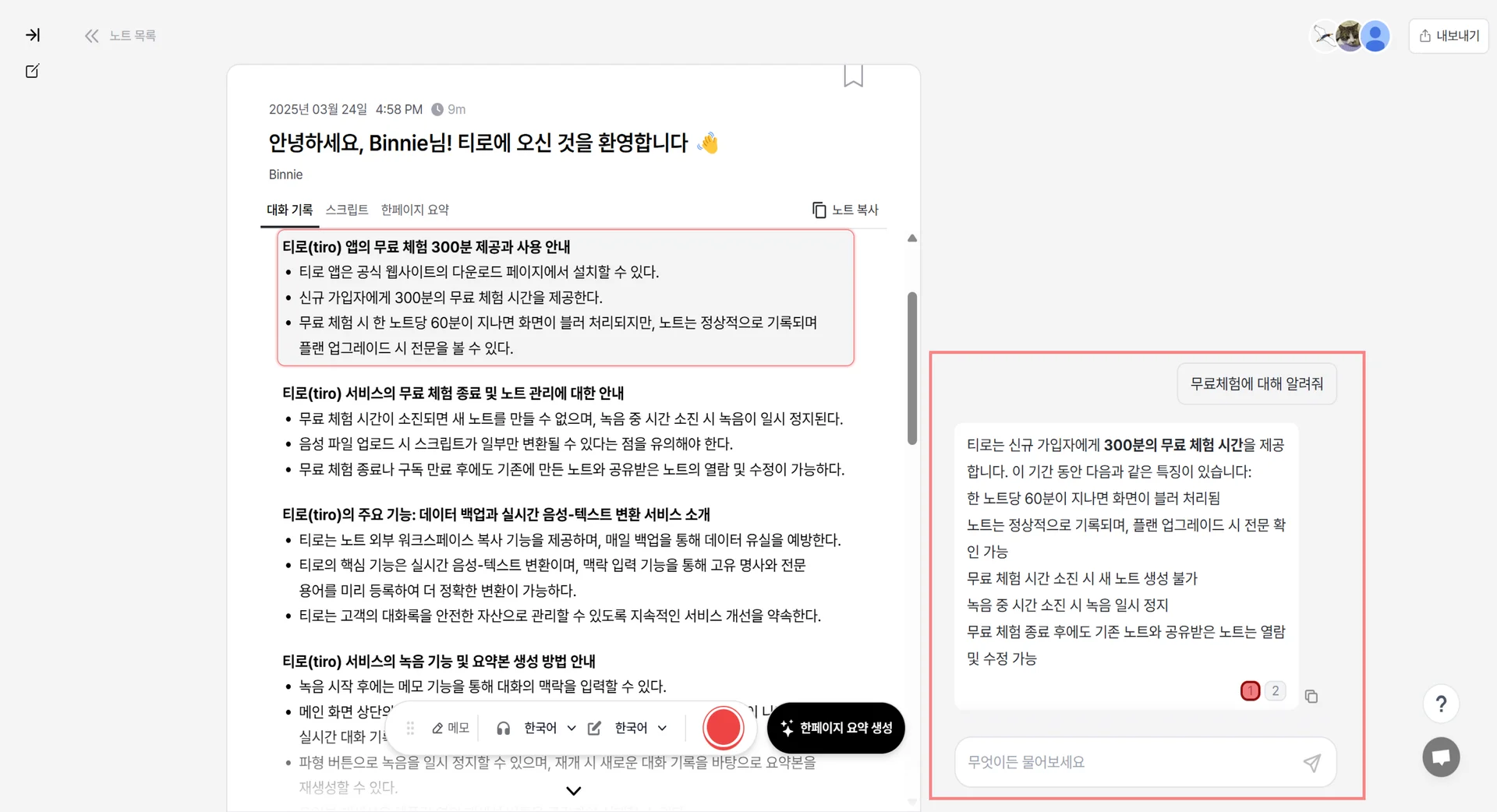This screenshot has height=812, width=1497.
Task: Go back to 노트 목록
Action: [121, 36]
